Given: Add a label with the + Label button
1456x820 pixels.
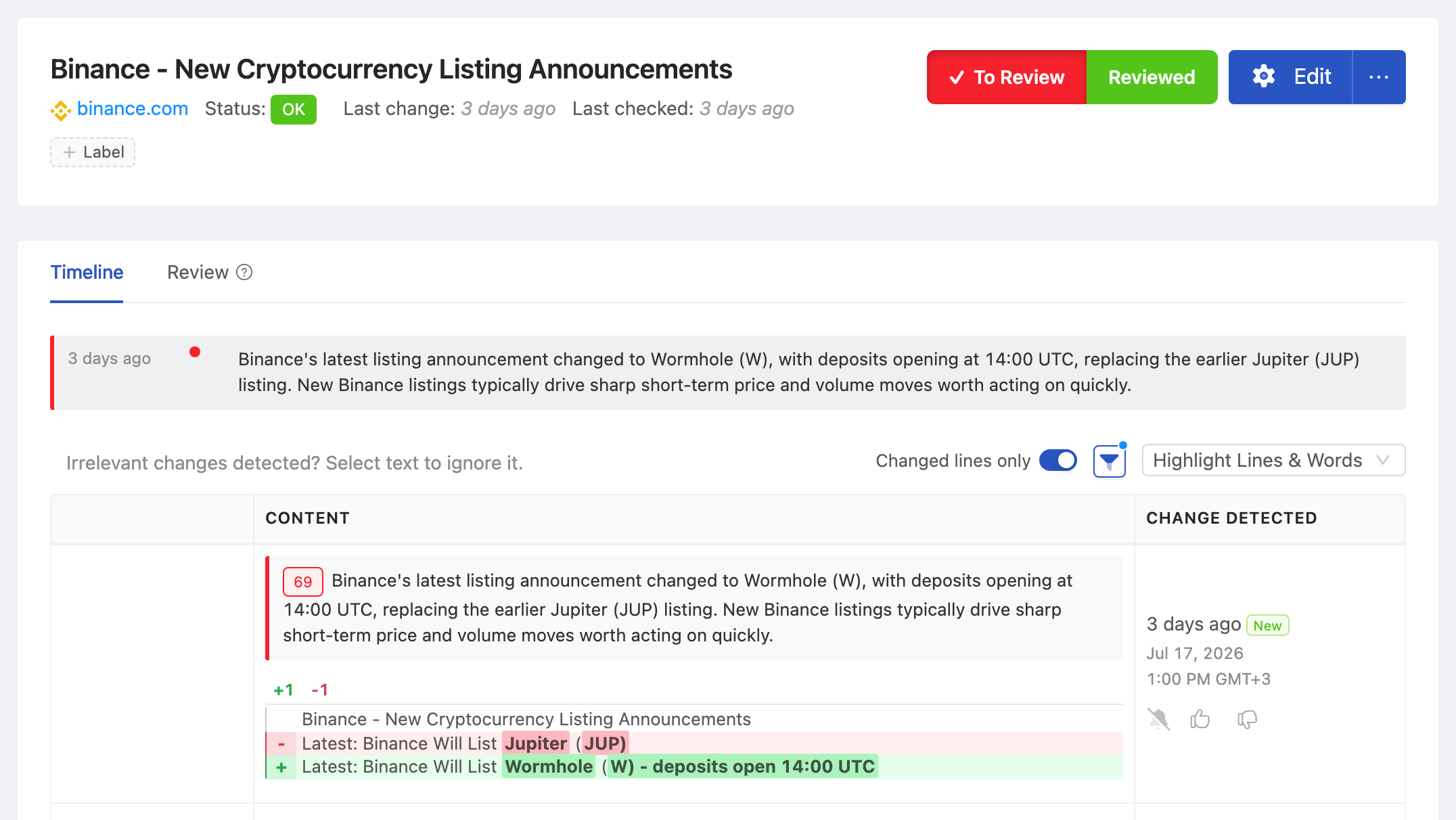Looking at the screenshot, I should coord(93,152).
